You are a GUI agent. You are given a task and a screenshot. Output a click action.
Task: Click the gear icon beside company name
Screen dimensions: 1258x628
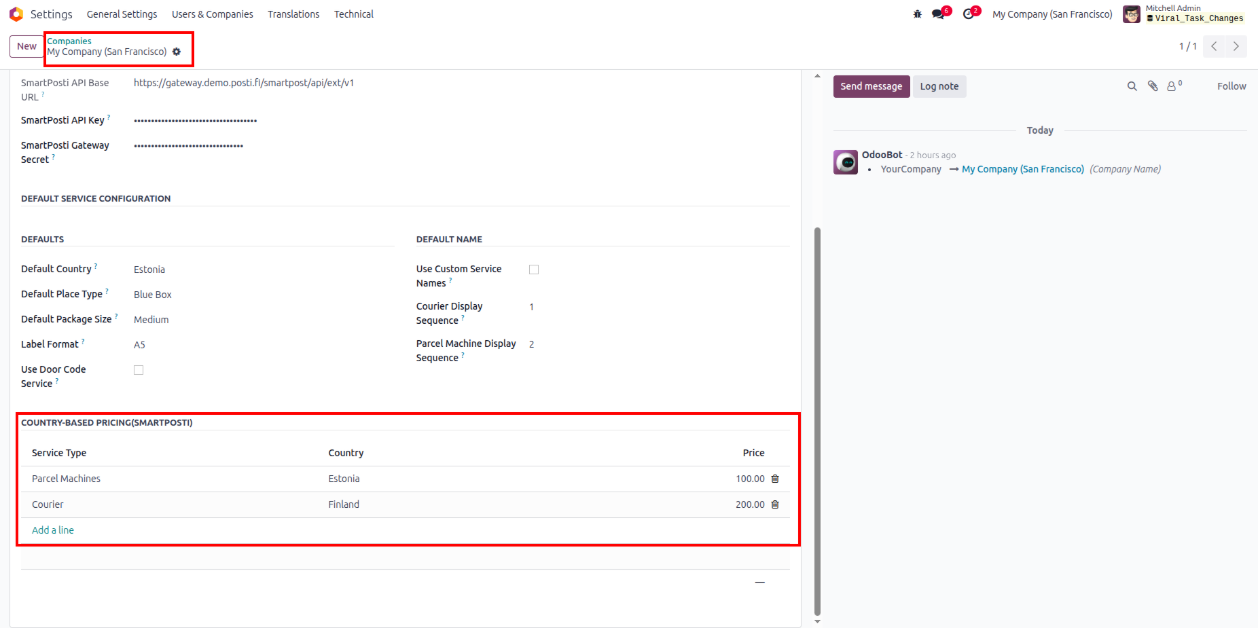pyautogui.click(x=177, y=52)
